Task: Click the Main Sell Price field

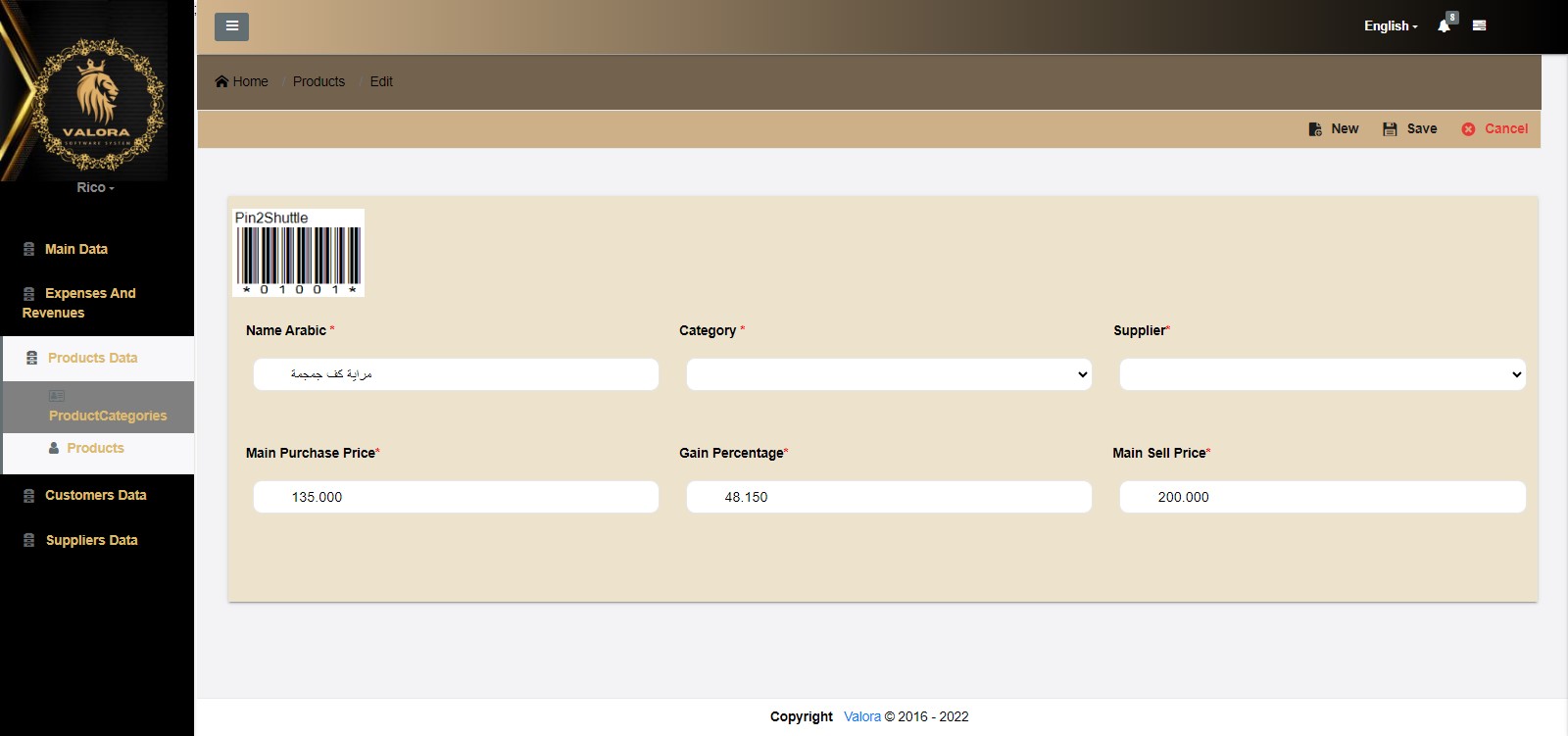Action: click(1322, 497)
